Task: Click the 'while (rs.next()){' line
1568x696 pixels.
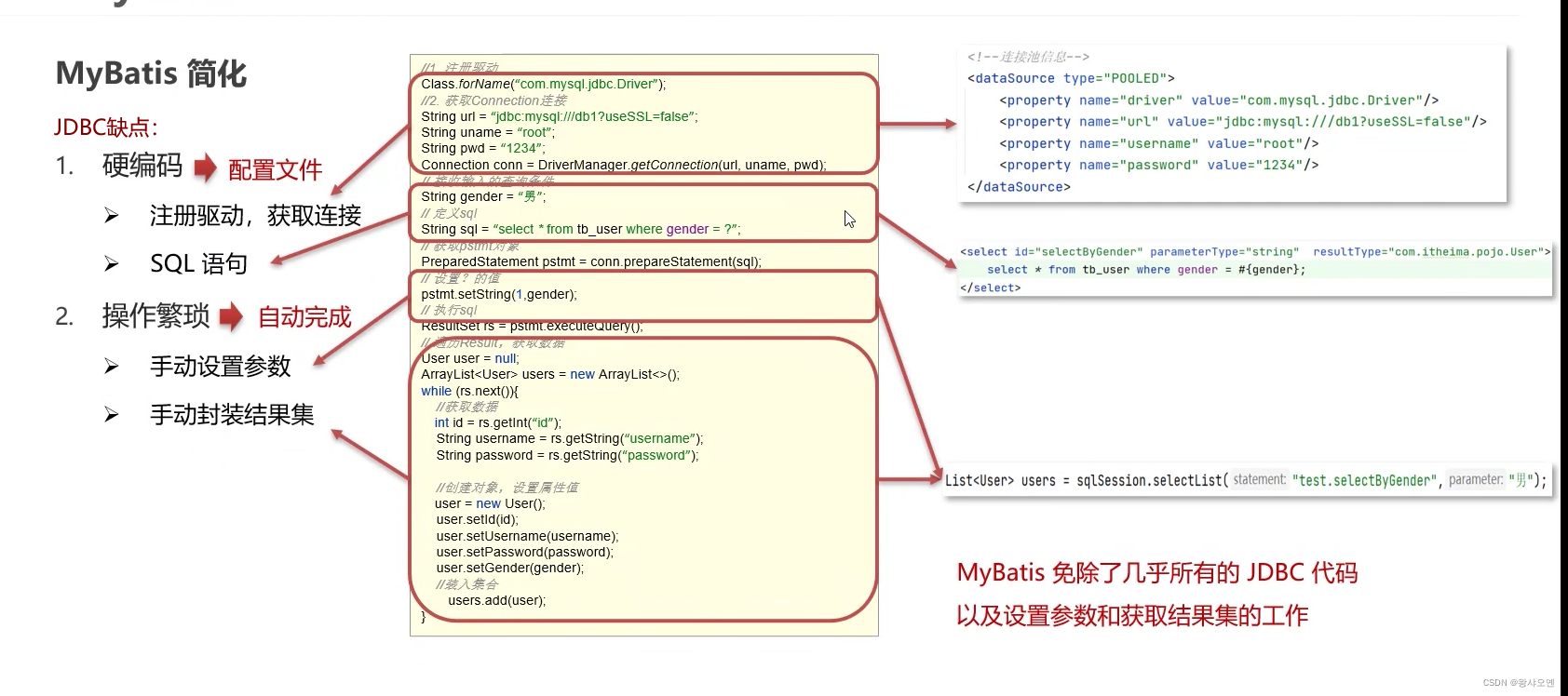Action: tap(469, 391)
